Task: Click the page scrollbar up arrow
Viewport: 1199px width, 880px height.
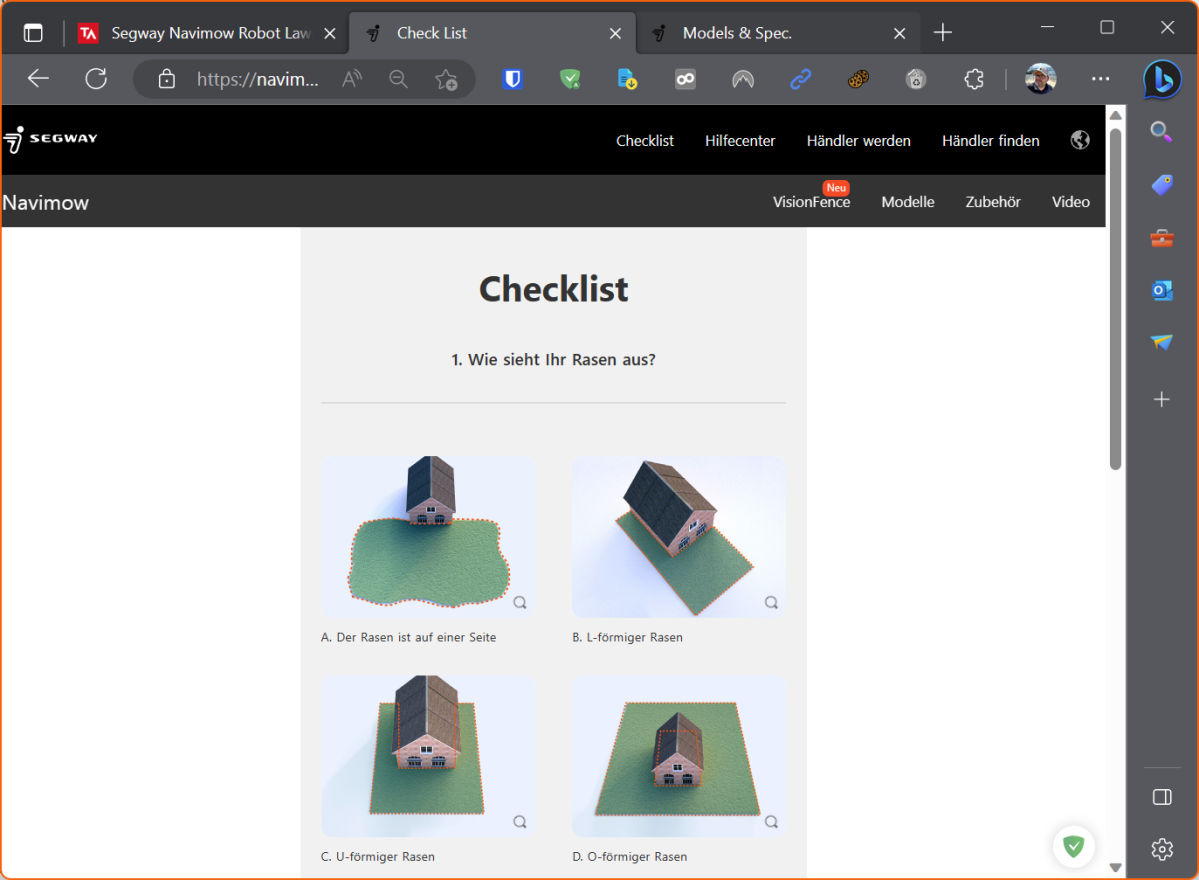Action: click(1116, 115)
